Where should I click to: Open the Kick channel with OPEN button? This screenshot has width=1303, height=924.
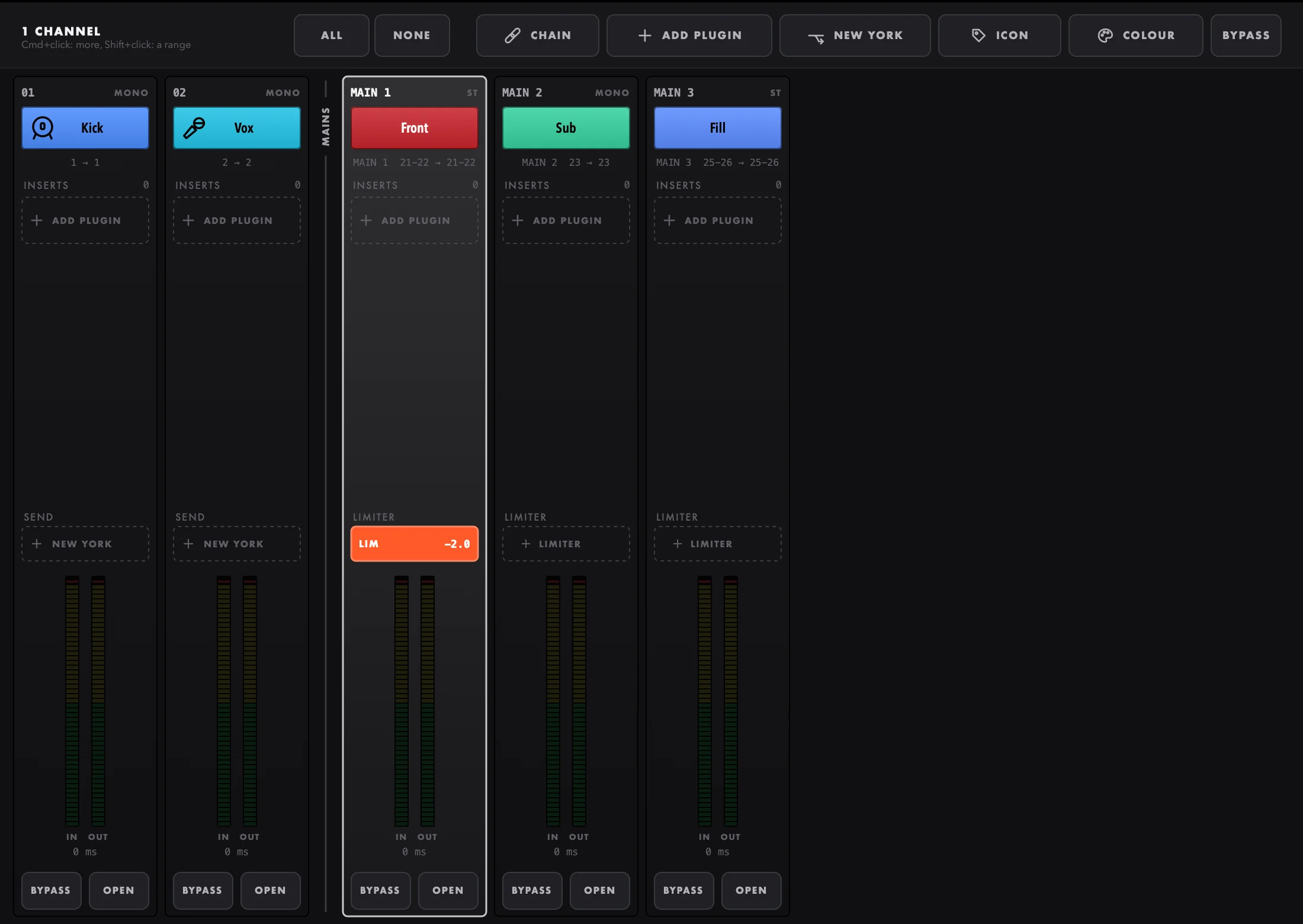click(x=118, y=890)
